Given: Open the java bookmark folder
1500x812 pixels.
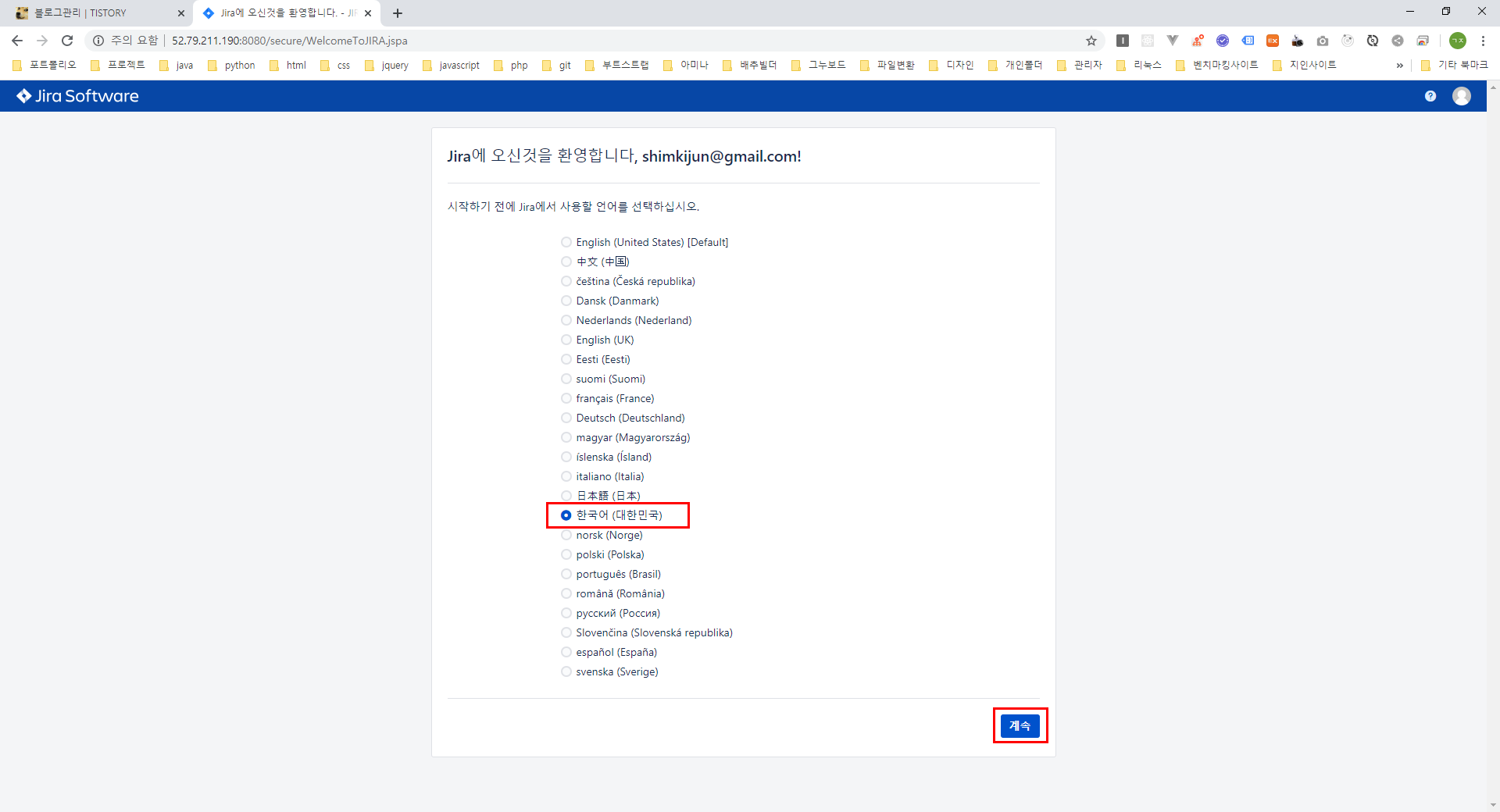Looking at the screenshot, I should coord(177,66).
